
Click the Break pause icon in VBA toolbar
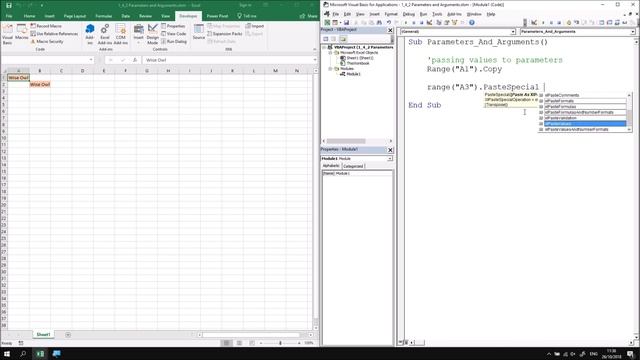[x=413, y=23]
